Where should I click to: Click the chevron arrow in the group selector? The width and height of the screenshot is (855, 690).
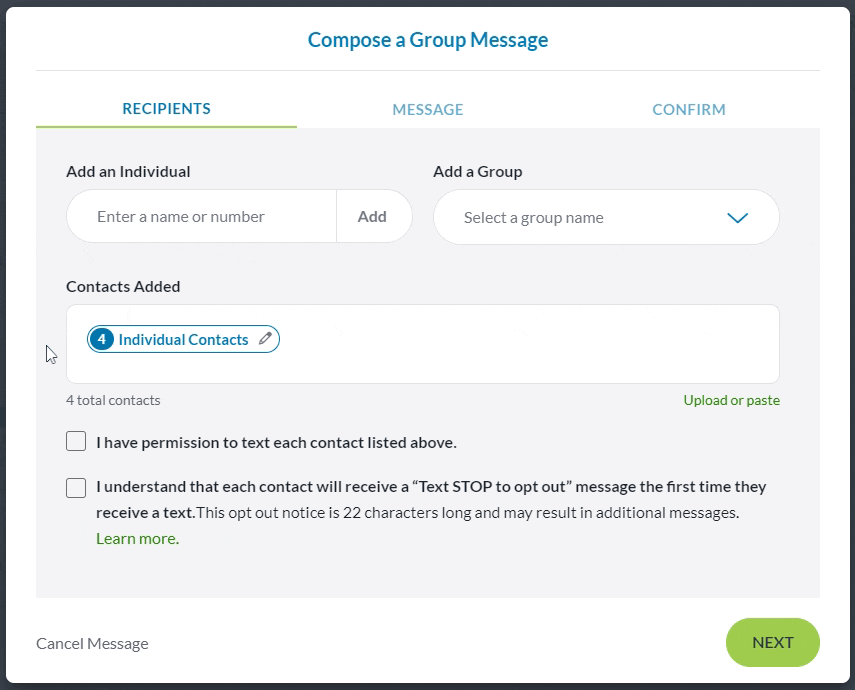point(737,218)
